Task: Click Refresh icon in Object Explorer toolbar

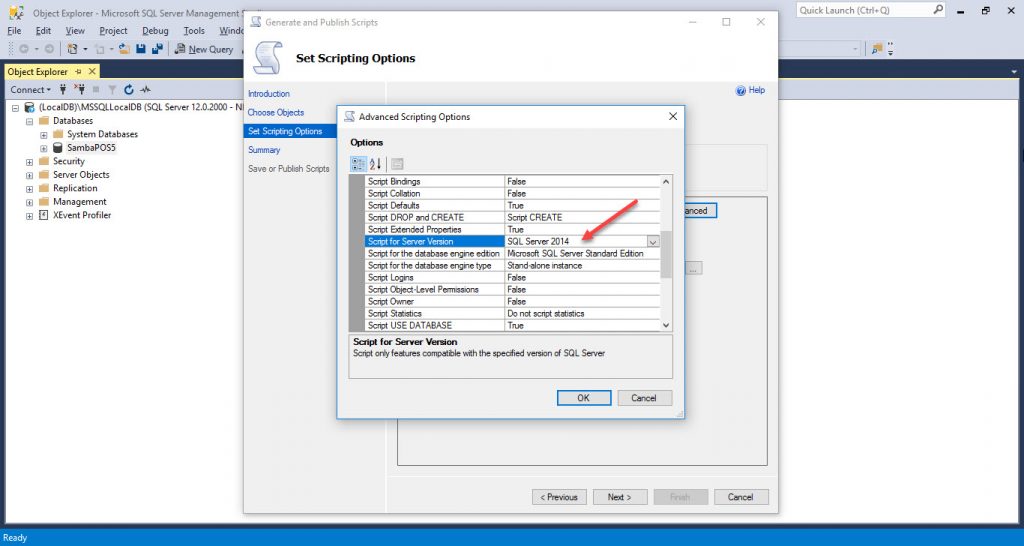Action: tap(129, 89)
